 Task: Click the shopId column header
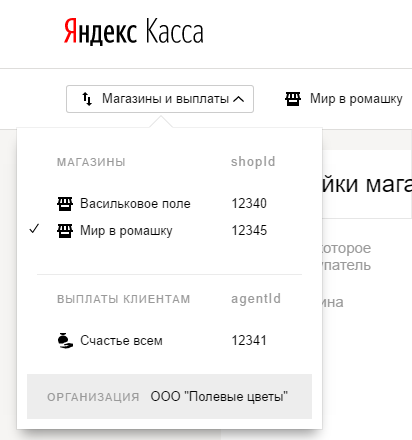click(253, 162)
